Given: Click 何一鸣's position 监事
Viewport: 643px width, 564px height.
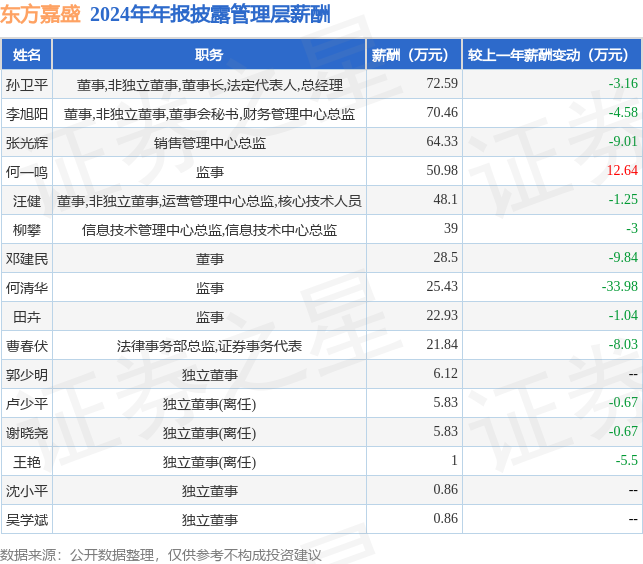Looking at the screenshot, I should (210, 172).
